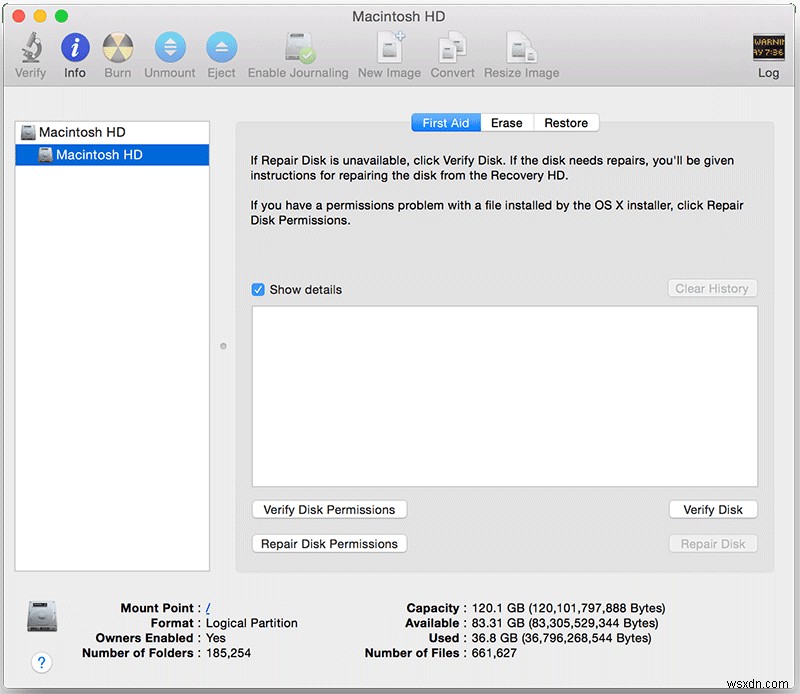Click the Owners Enabled value Yes
800x694 pixels.
[216, 638]
